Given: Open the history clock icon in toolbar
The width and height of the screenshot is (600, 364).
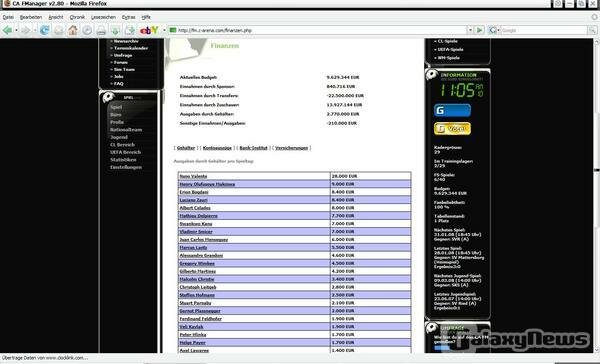Looking at the screenshot, I should coord(87,30).
